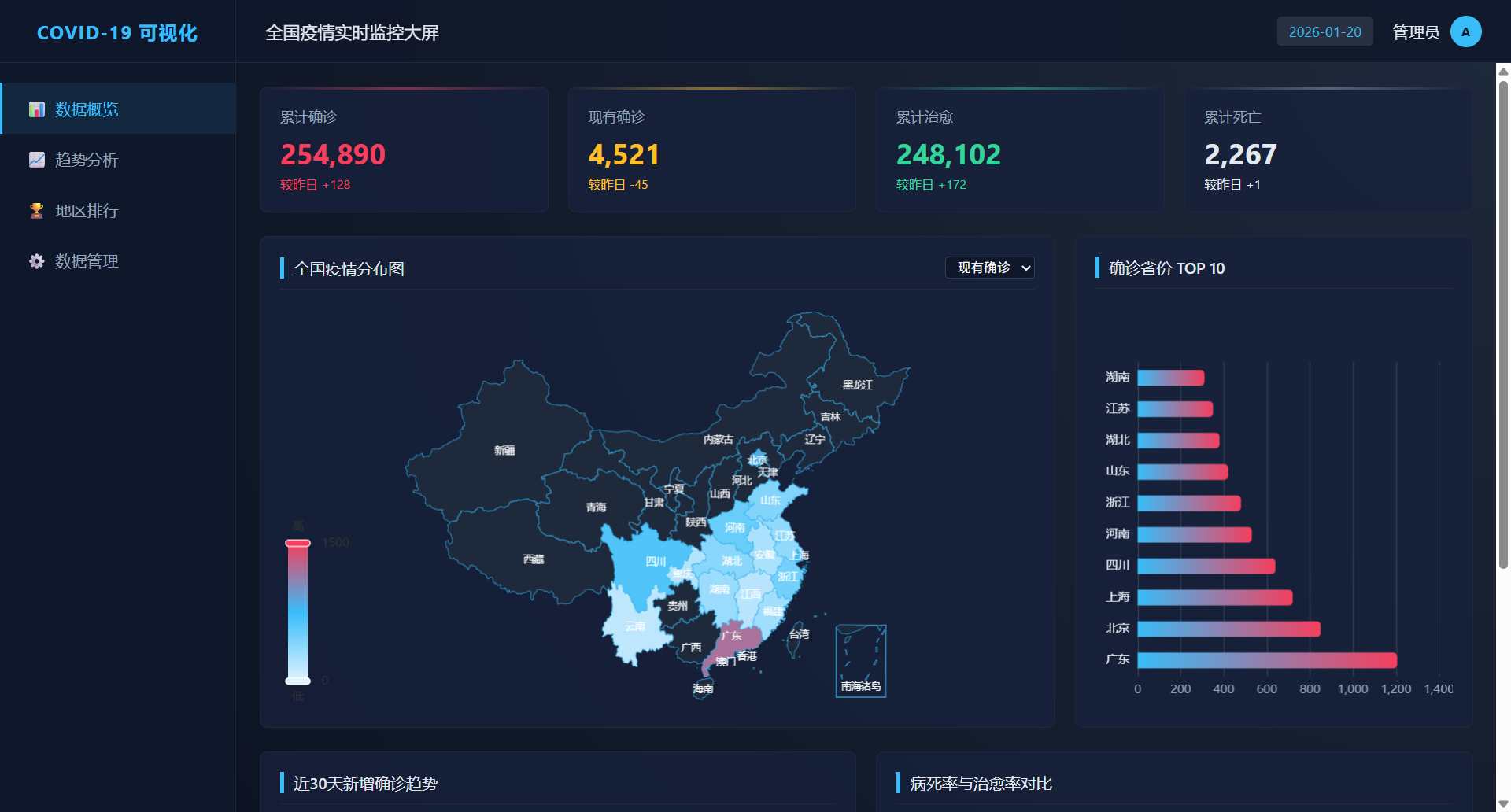Click the scrollbar up arrow
The image size is (1511, 812).
click(1503, 72)
